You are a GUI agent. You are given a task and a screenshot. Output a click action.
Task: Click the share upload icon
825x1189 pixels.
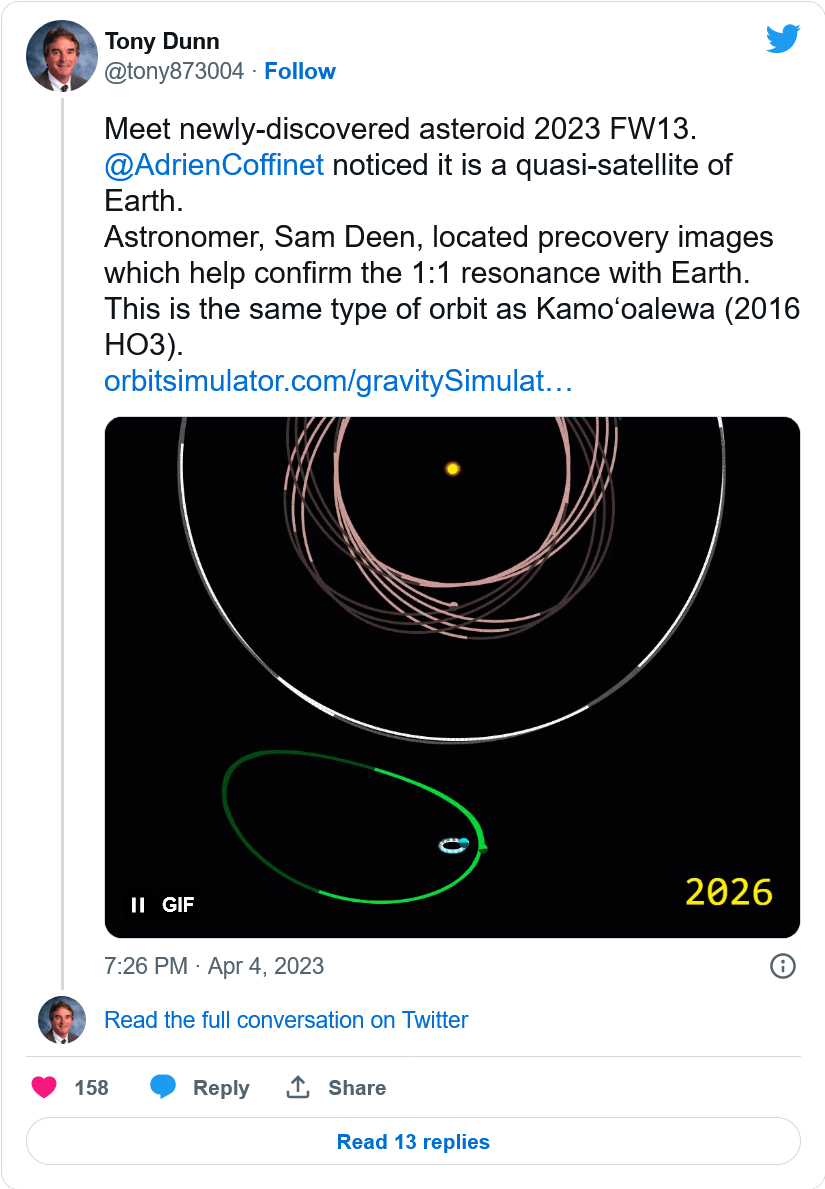tap(298, 1087)
